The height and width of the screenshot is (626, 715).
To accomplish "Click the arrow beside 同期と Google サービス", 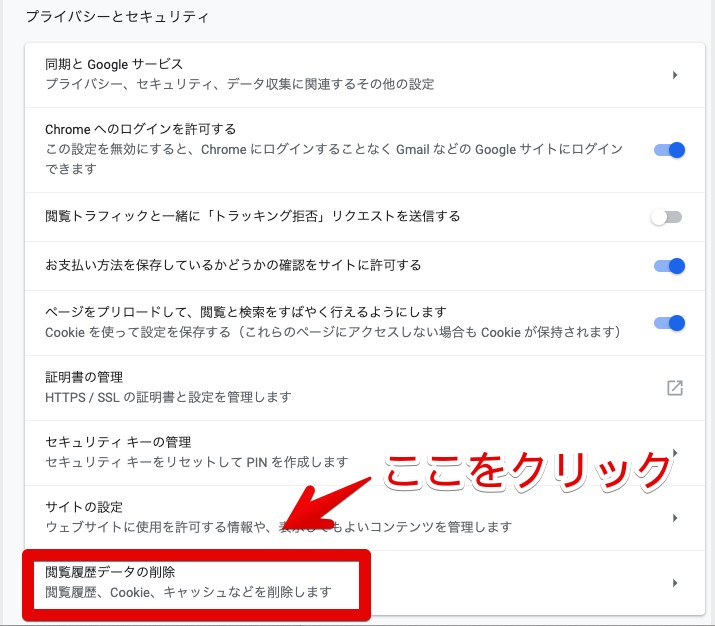I will pos(675,74).
